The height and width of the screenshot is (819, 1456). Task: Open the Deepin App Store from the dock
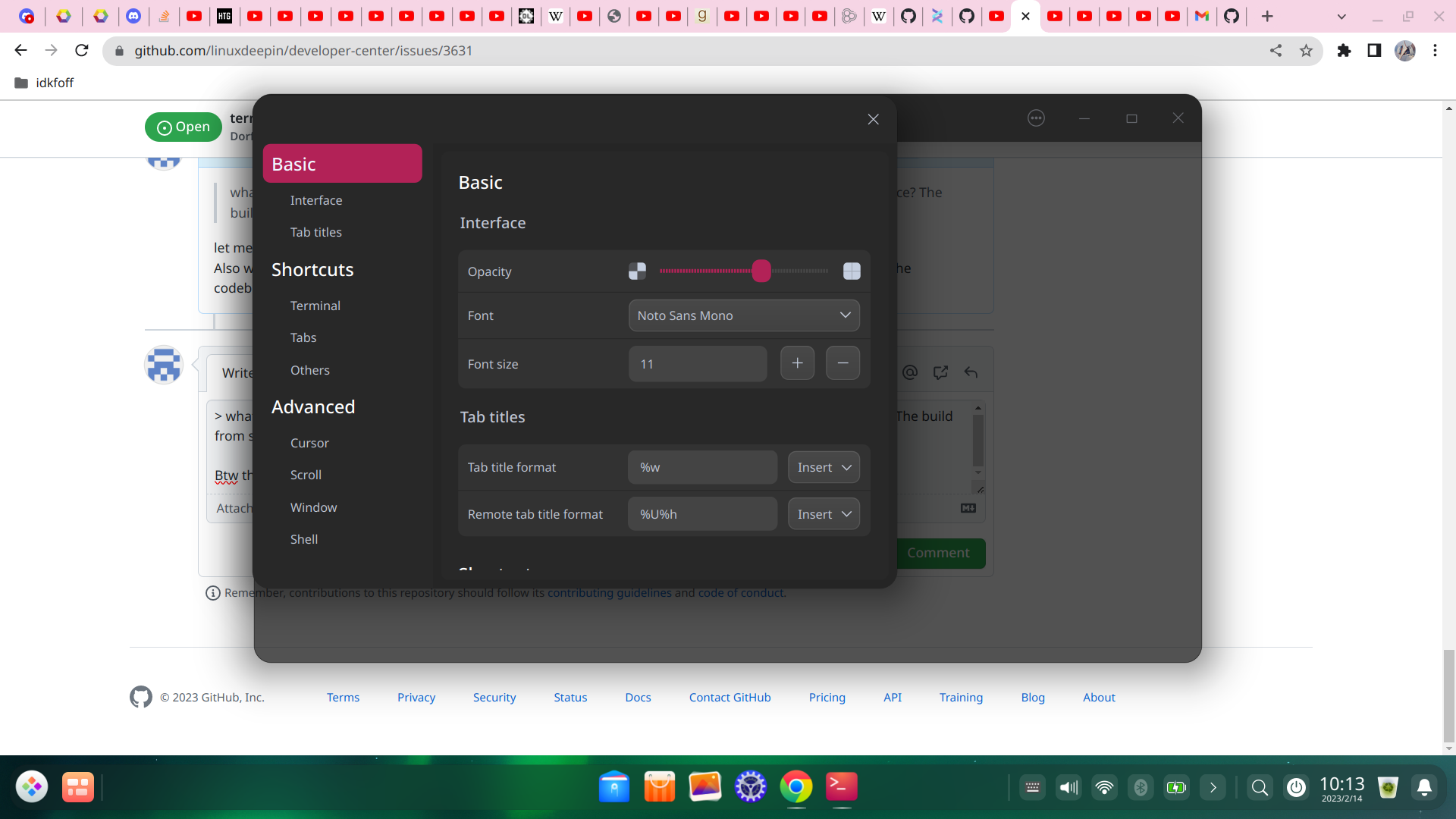[659, 787]
